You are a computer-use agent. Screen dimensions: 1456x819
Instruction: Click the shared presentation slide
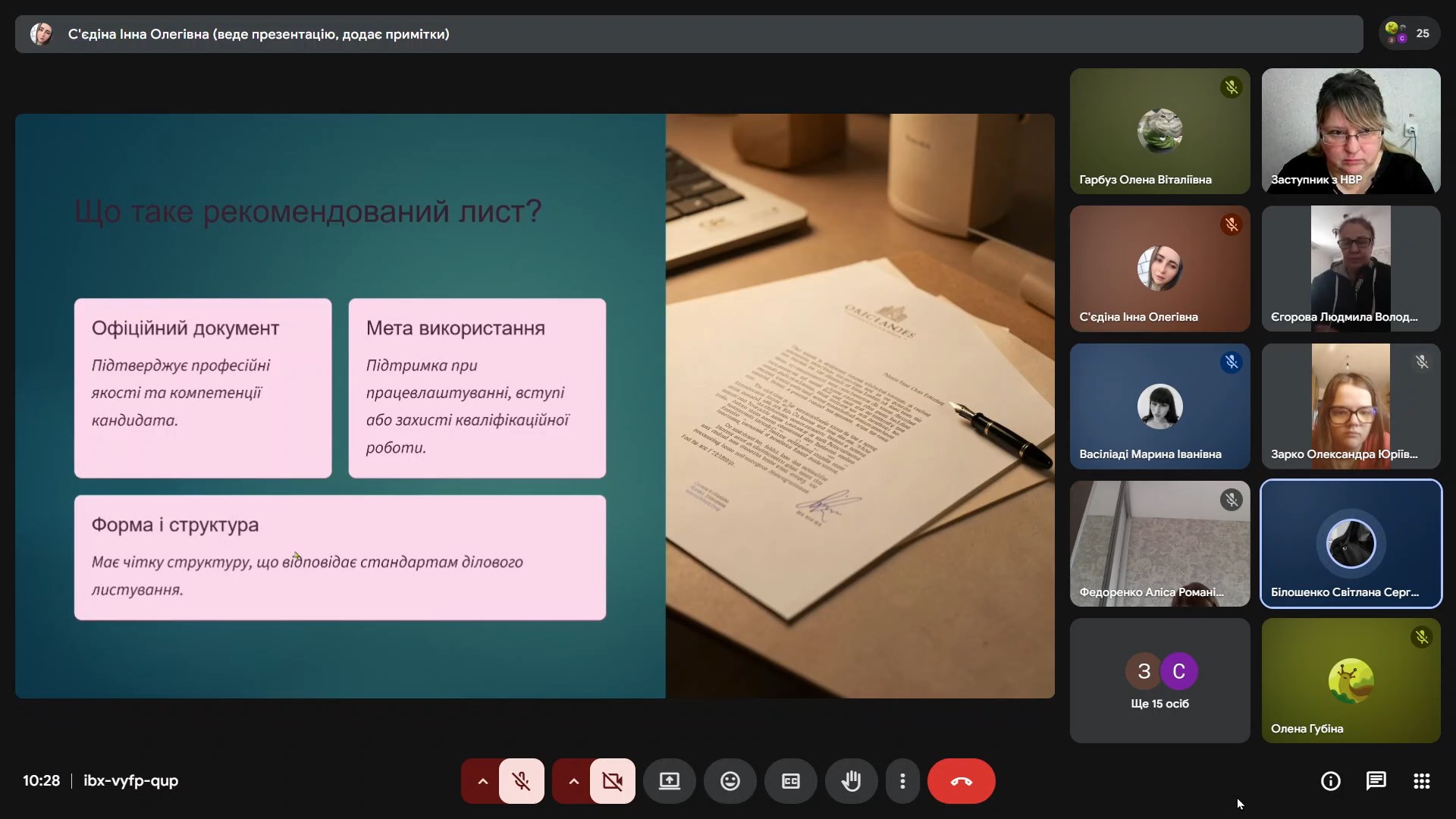tap(535, 406)
